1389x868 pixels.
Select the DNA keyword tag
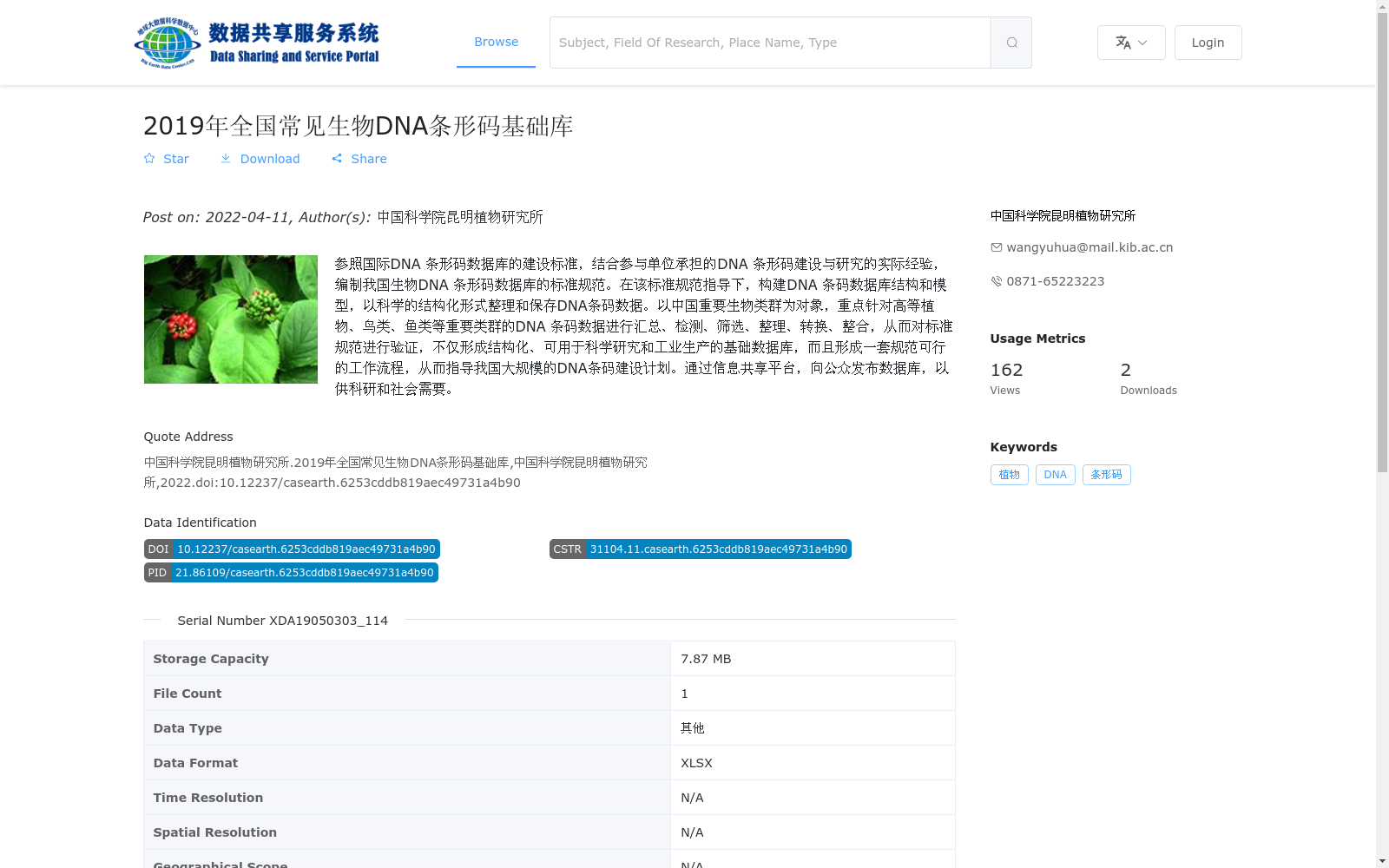[x=1056, y=475]
